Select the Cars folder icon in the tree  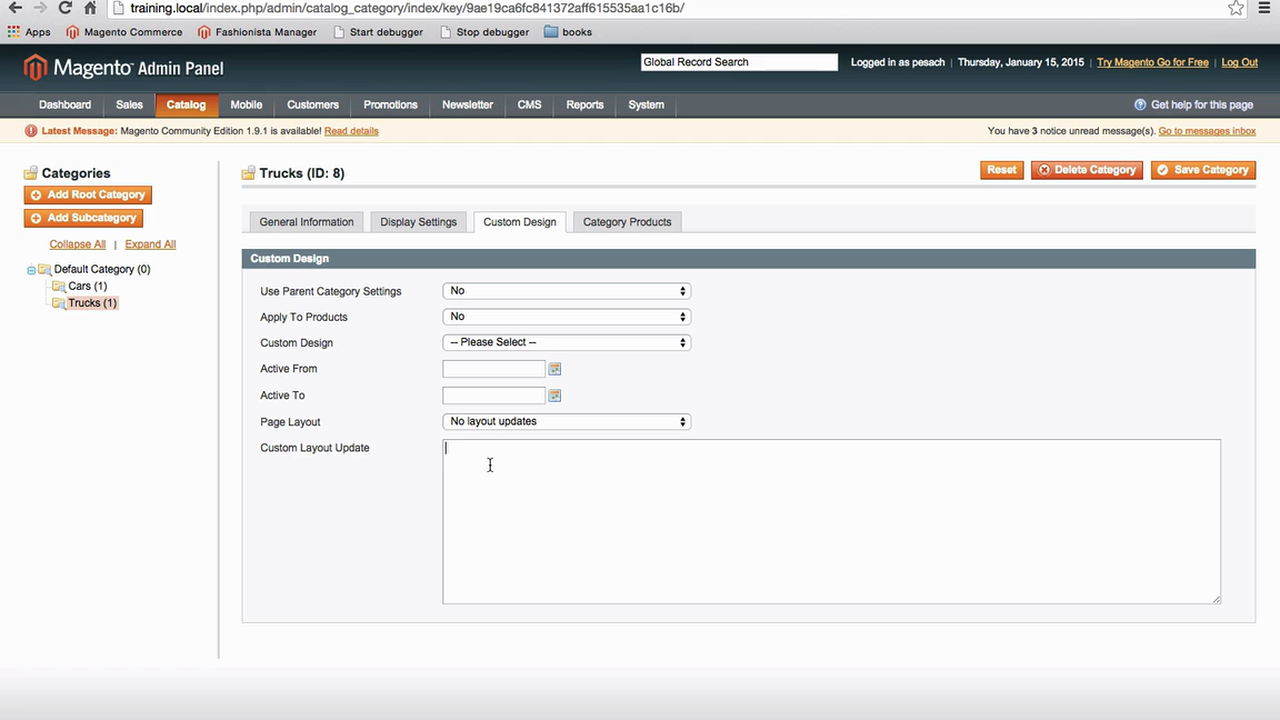click(60, 286)
